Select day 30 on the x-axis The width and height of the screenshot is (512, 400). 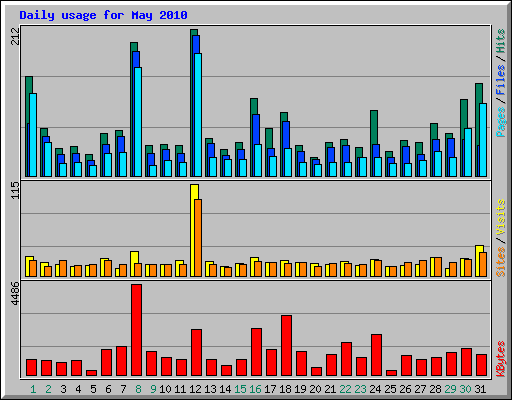click(465, 389)
